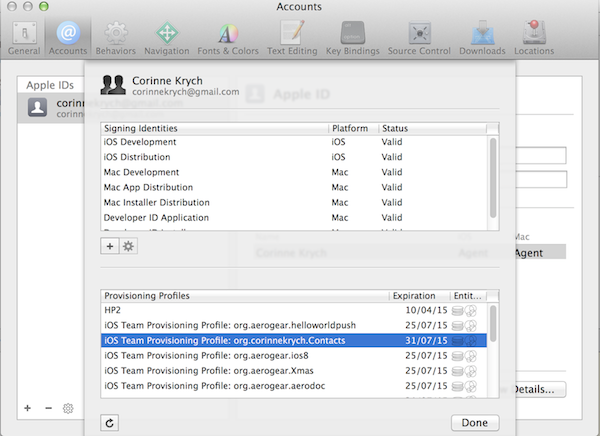The image size is (600, 436).
Task: Select the org.aerogear.helloworldpush profile
Action: 294,325
